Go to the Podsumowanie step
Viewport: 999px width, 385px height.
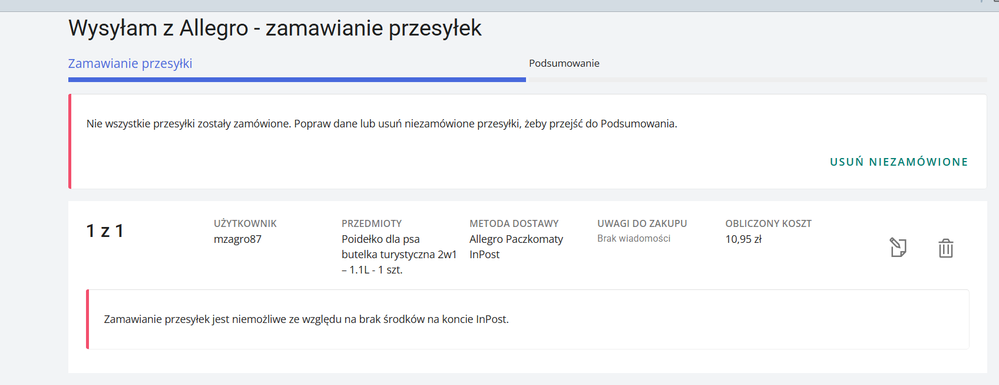coord(564,64)
